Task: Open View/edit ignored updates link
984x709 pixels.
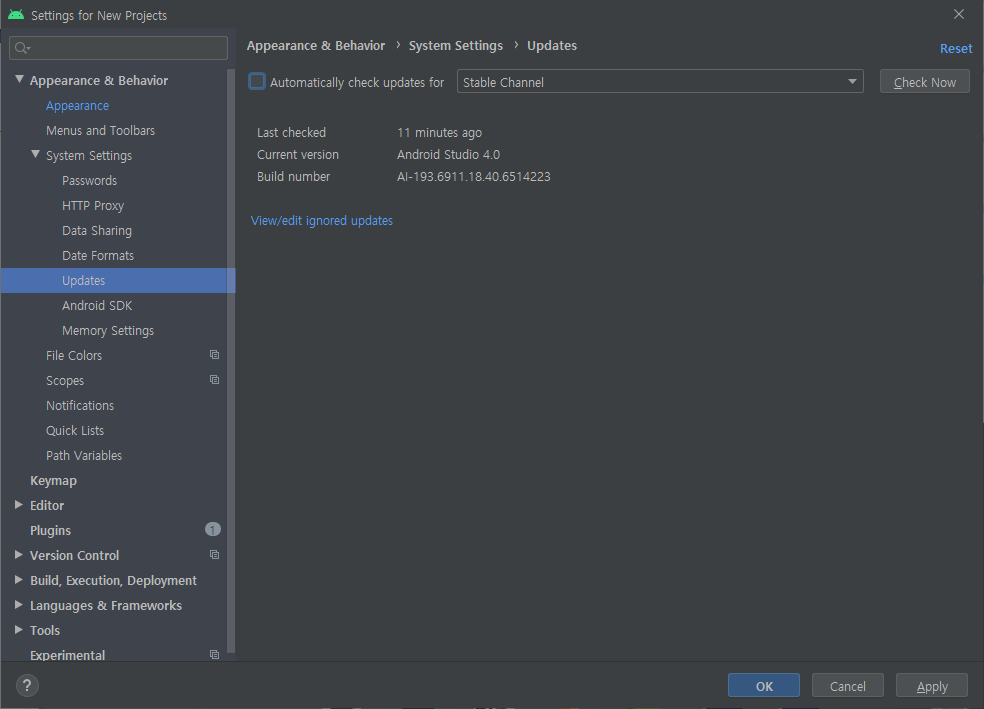Action: tap(322, 221)
